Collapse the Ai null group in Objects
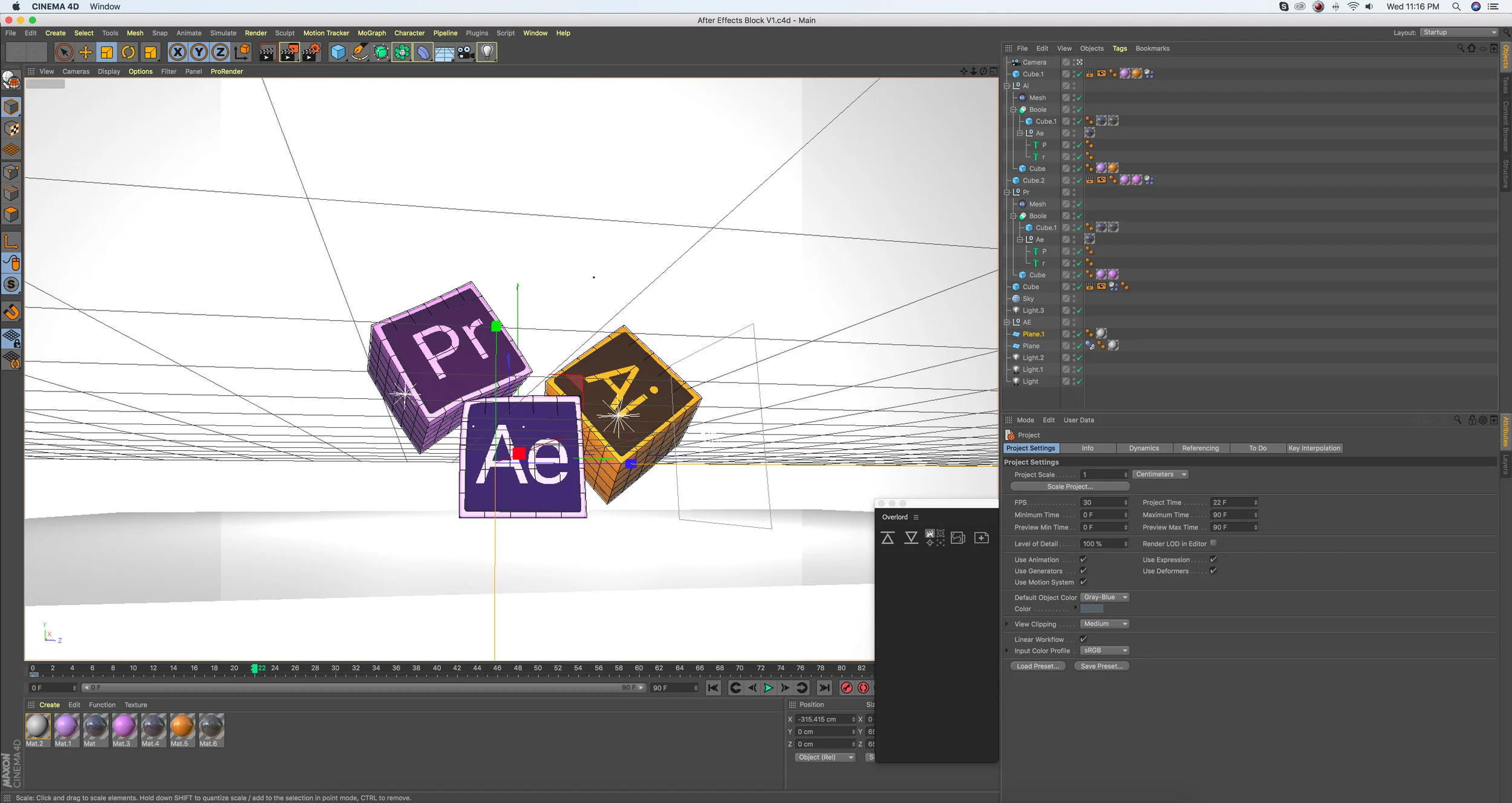 [x=1007, y=86]
